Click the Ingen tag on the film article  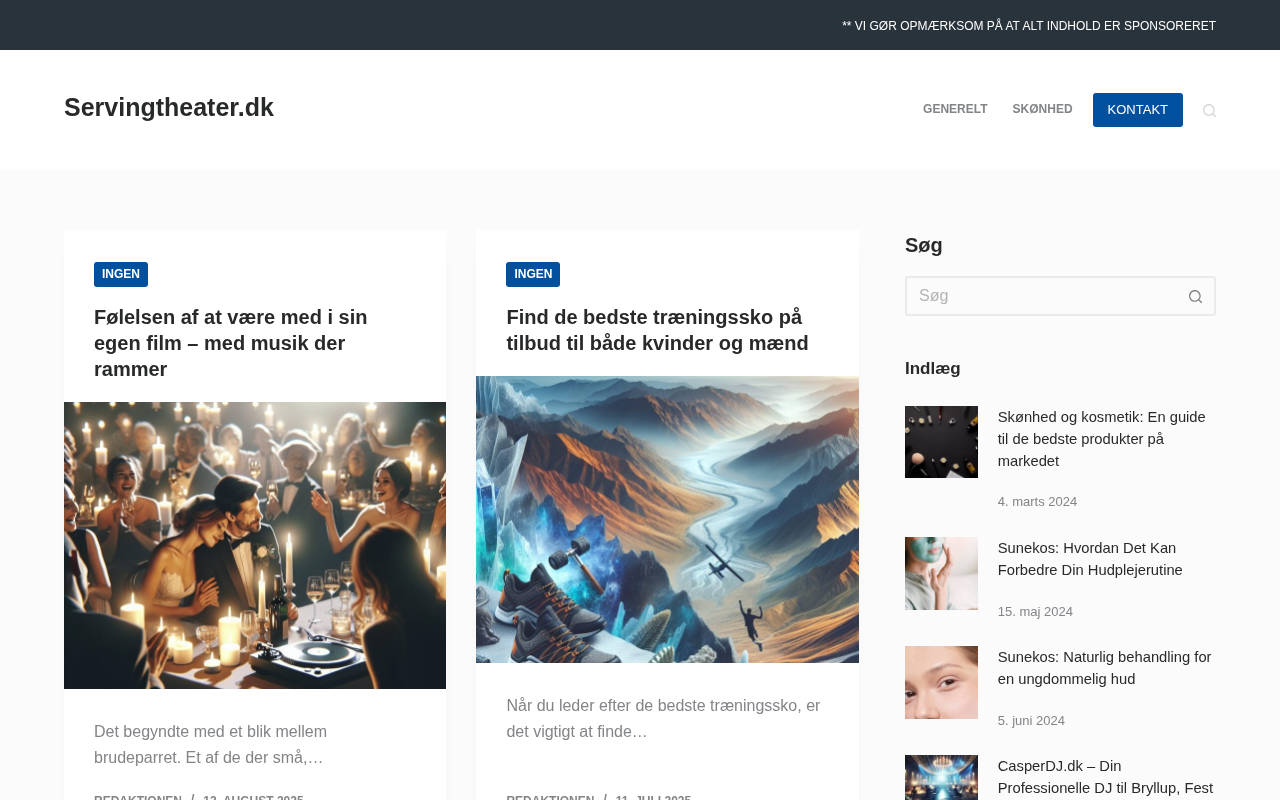point(121,274)
